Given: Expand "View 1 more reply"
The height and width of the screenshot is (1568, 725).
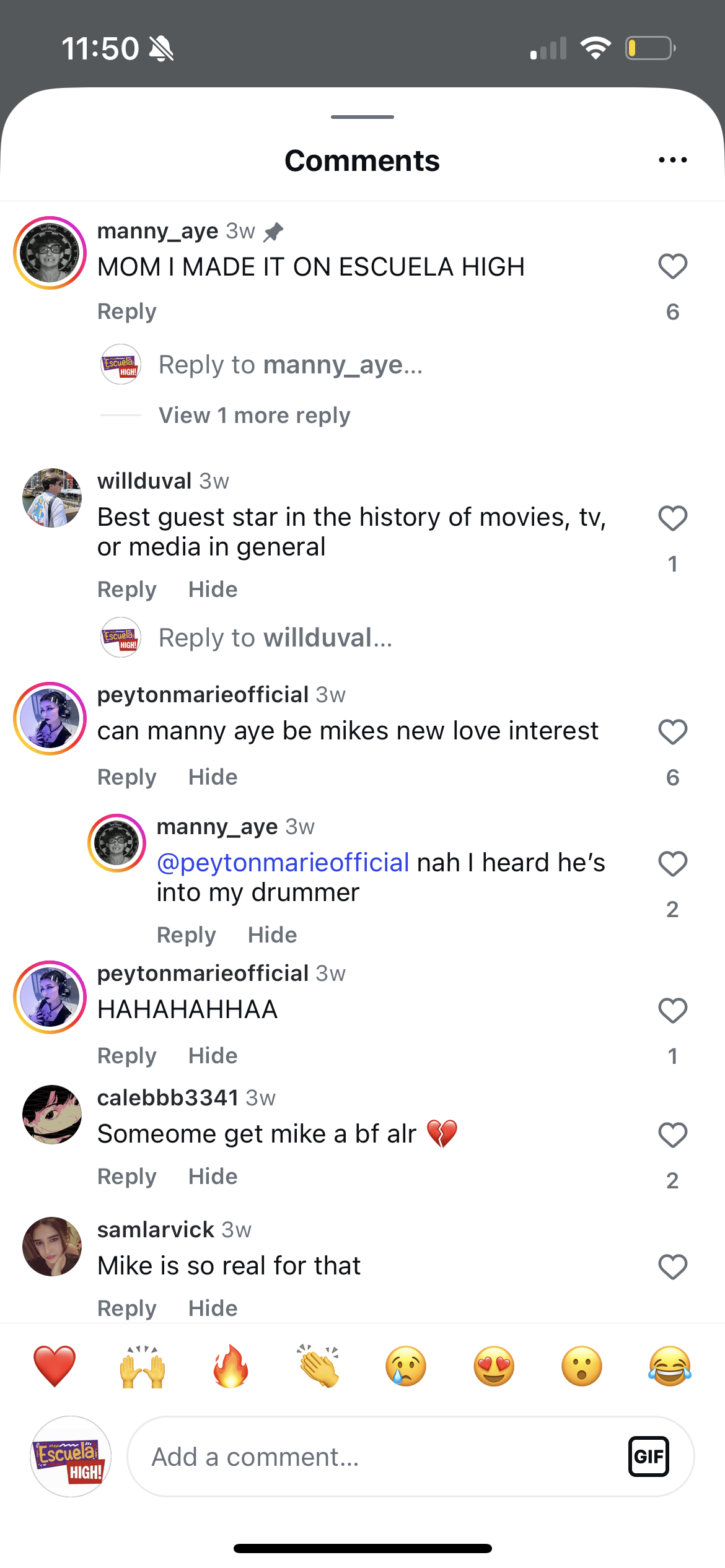Looking at the screenshot, I should [x=254, y=415].
